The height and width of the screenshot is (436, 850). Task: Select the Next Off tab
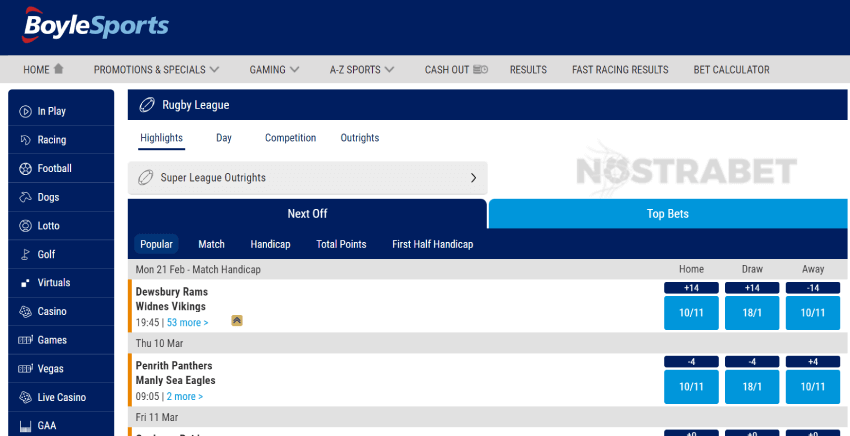(307, 214)
